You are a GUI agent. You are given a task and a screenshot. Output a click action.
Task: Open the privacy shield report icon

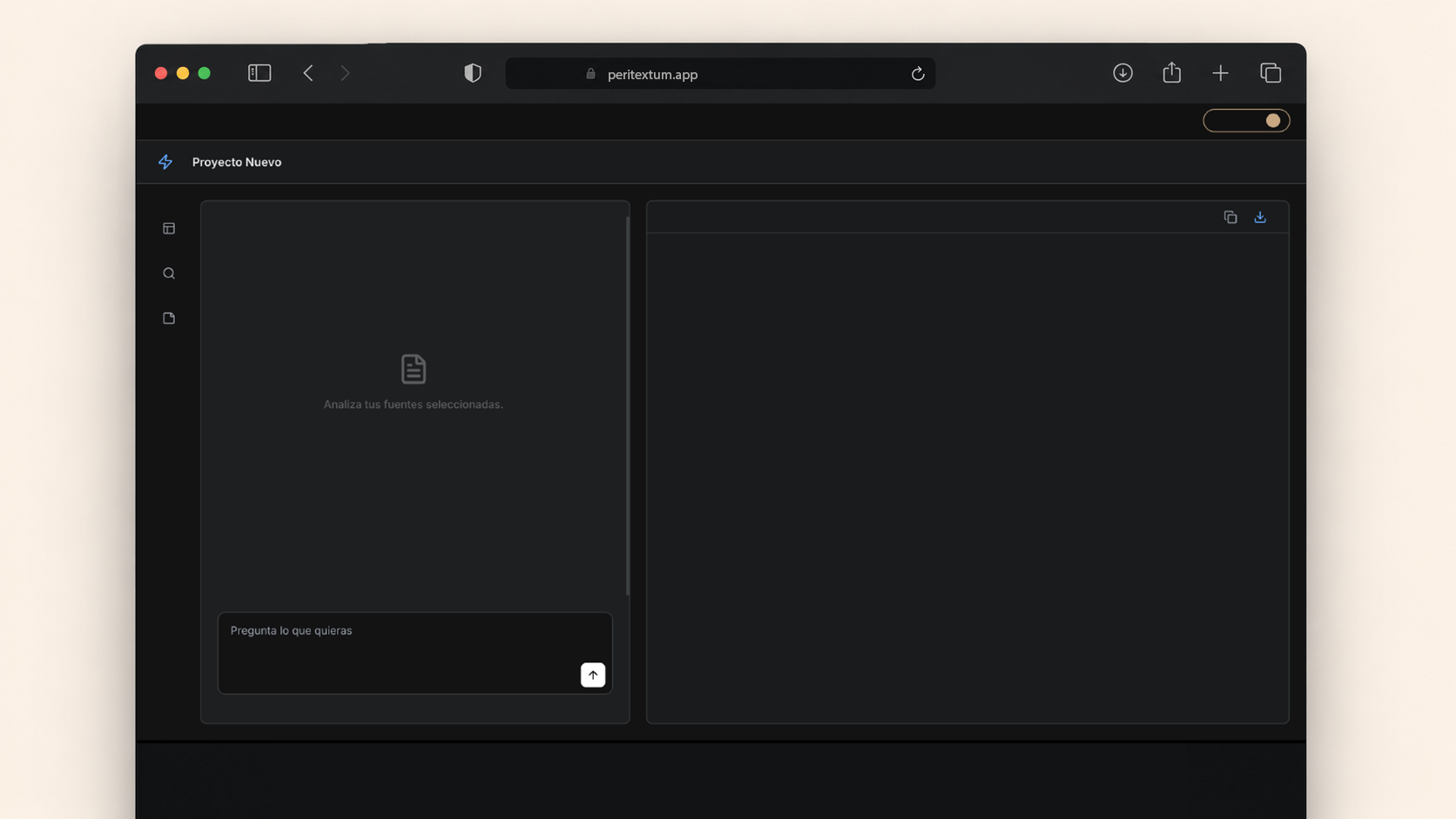(473, 73)
